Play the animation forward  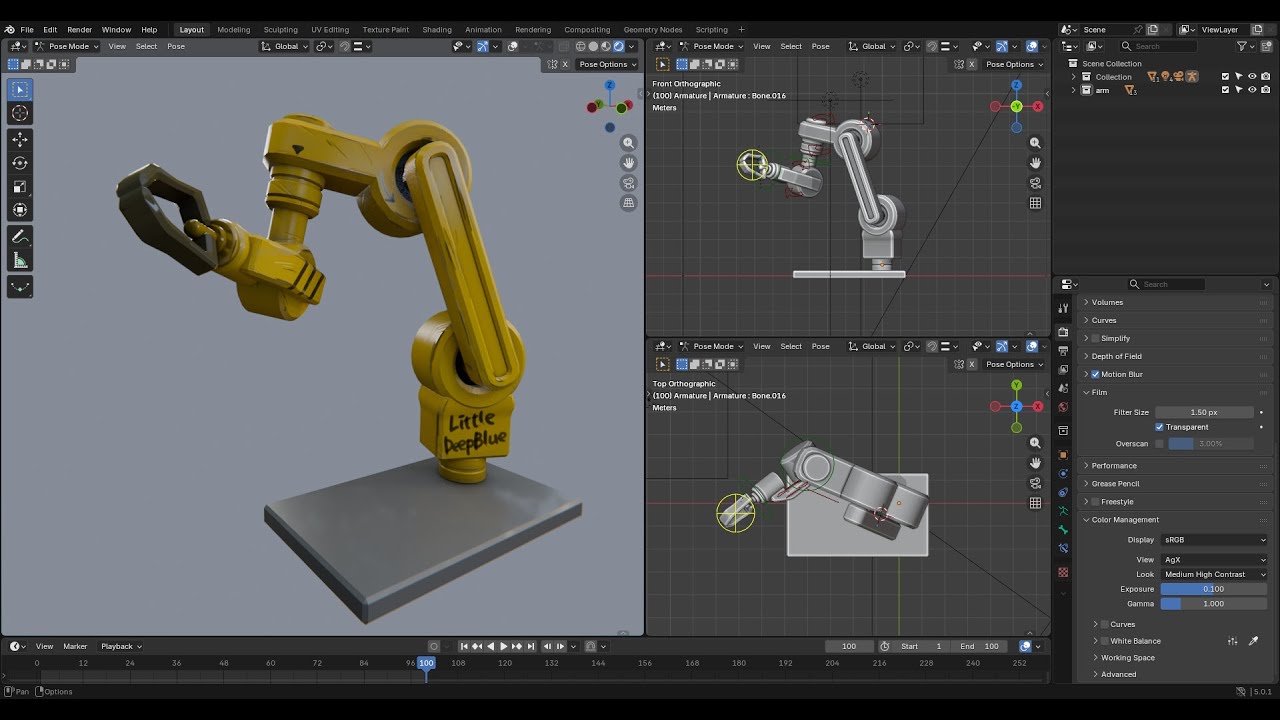(503, 646)
